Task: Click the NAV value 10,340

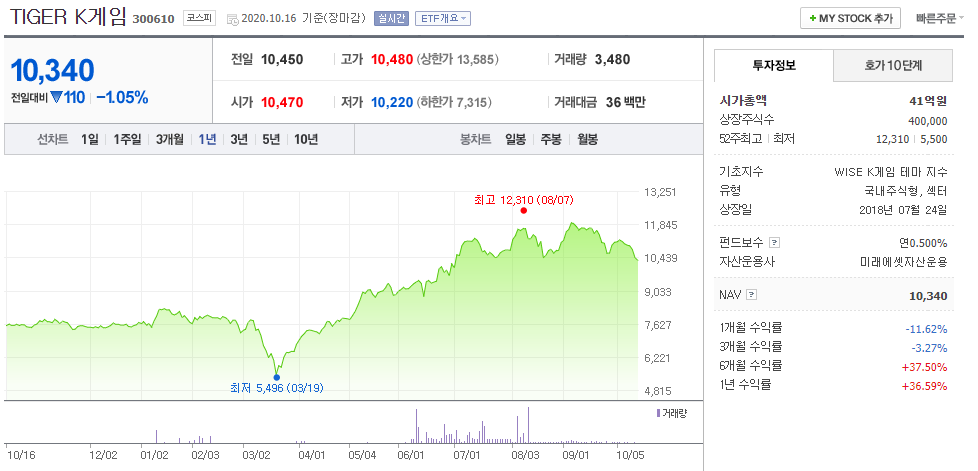Action: tap(928, 296)
